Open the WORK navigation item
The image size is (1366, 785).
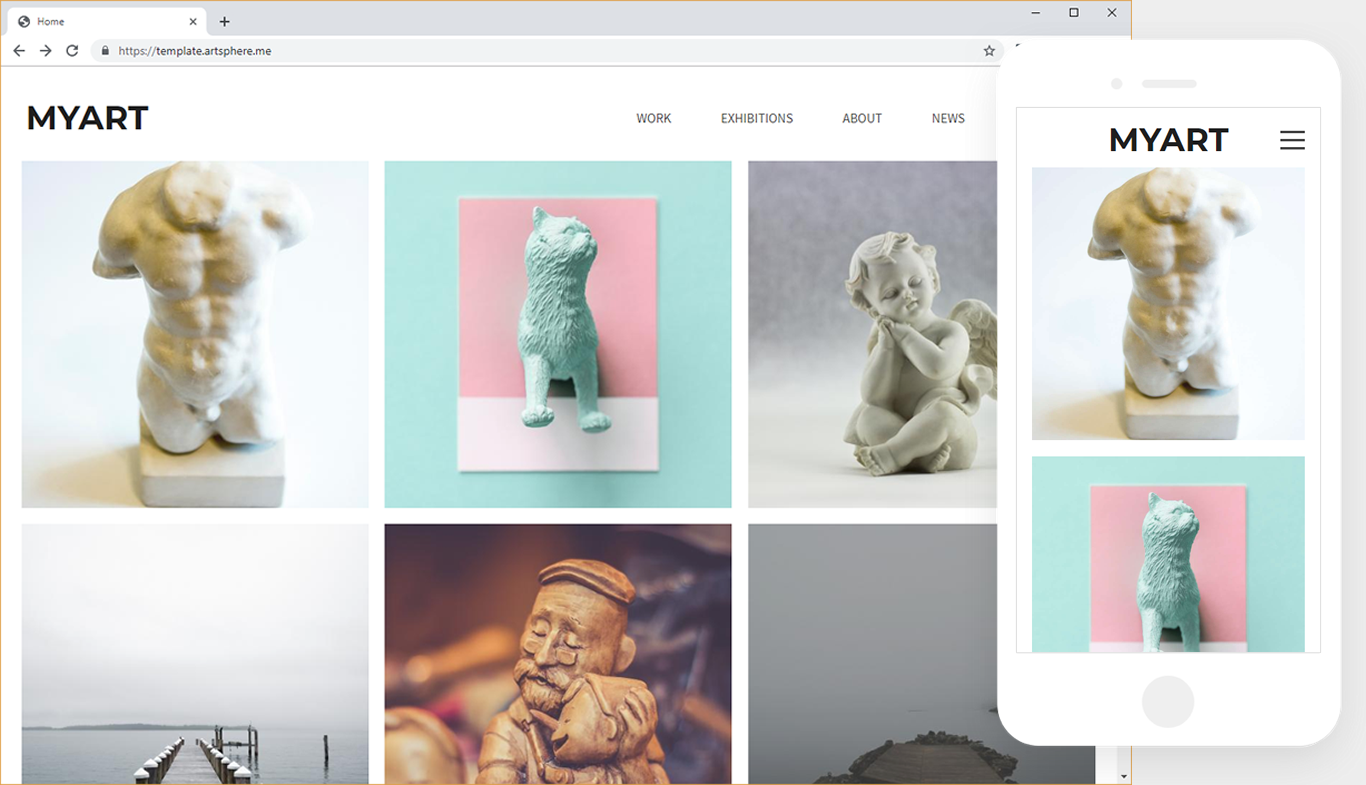[x=653, y=118]
